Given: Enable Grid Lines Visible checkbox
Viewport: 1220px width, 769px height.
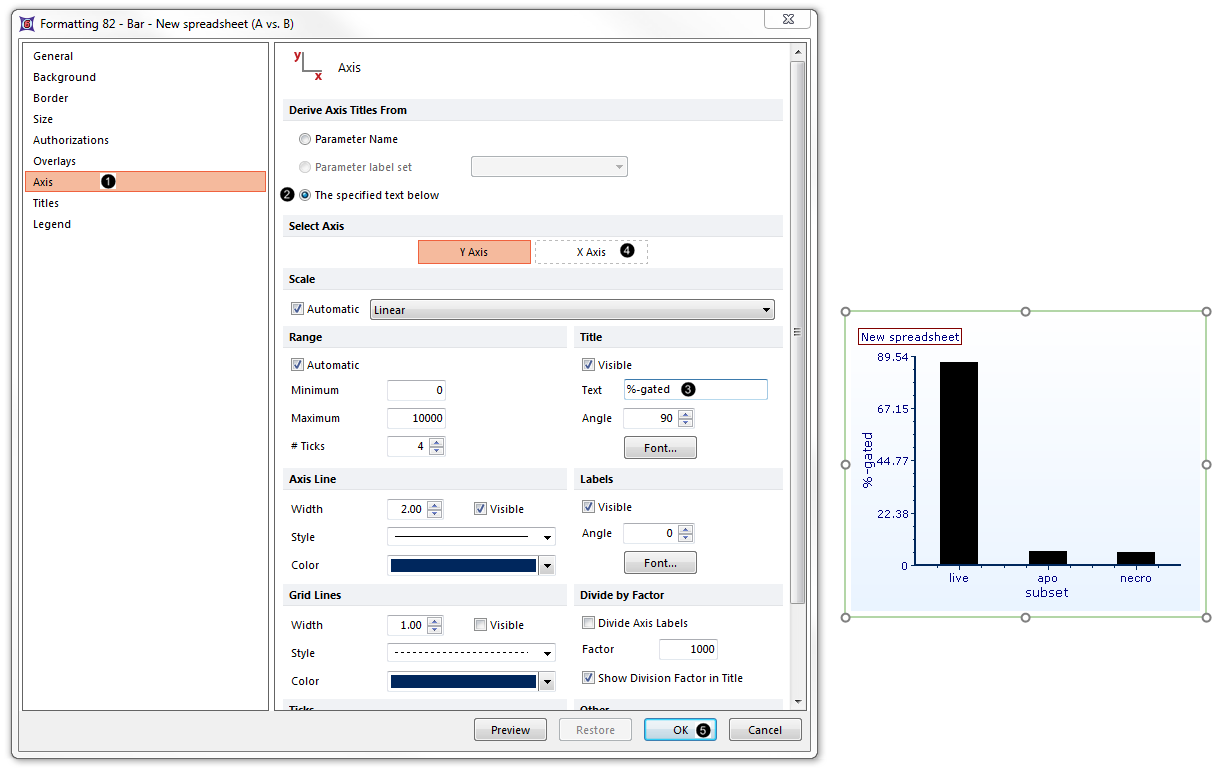Looking at the screenshot, I should click(x=481, y=625).
